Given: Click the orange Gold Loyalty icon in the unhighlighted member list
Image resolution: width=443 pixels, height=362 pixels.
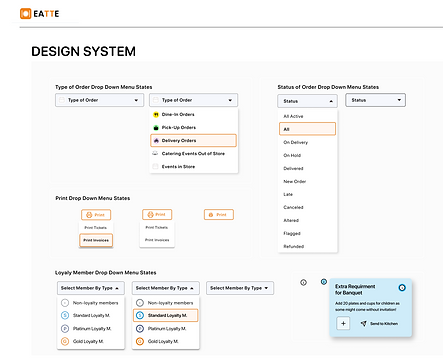Looking at the screenshot, I should [x=65, y=341].
